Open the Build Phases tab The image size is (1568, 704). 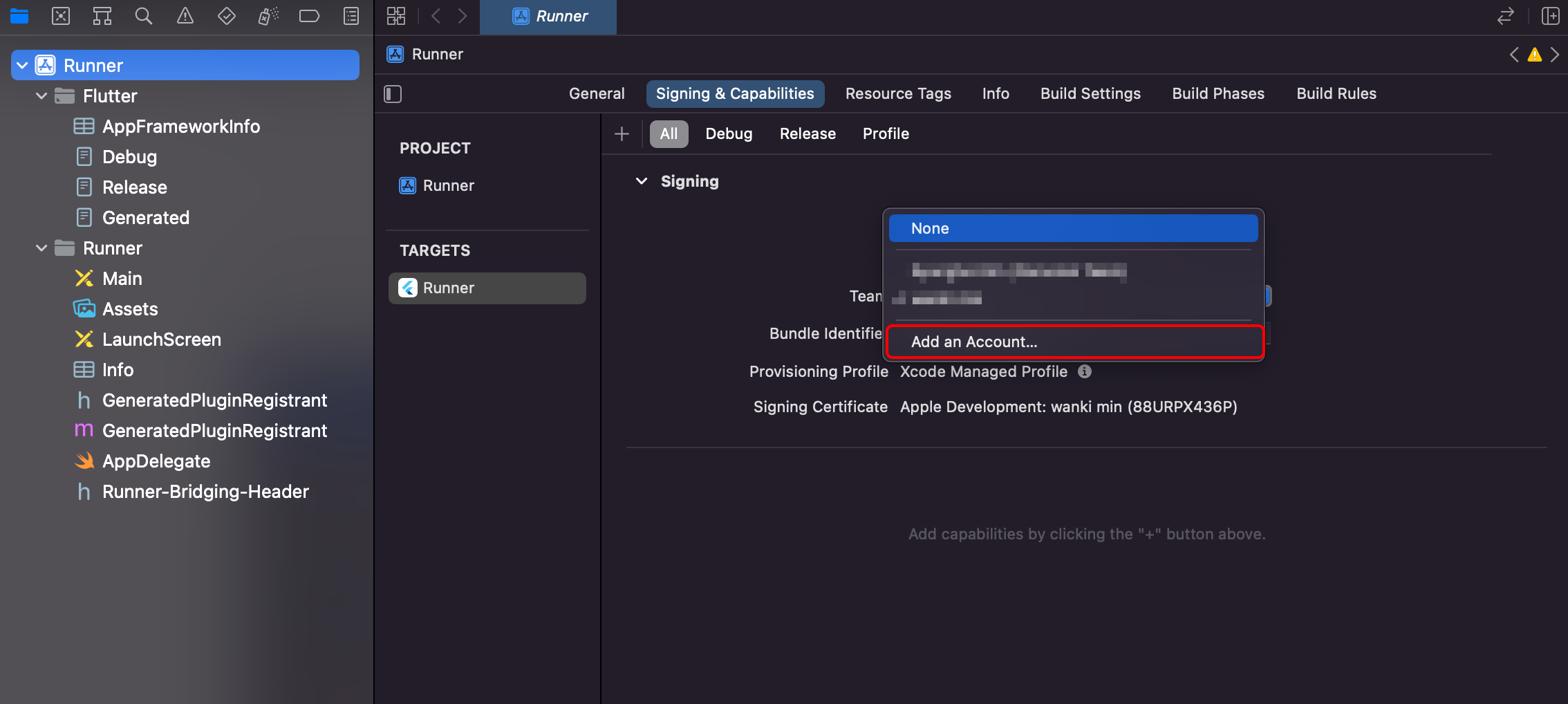1218,94
